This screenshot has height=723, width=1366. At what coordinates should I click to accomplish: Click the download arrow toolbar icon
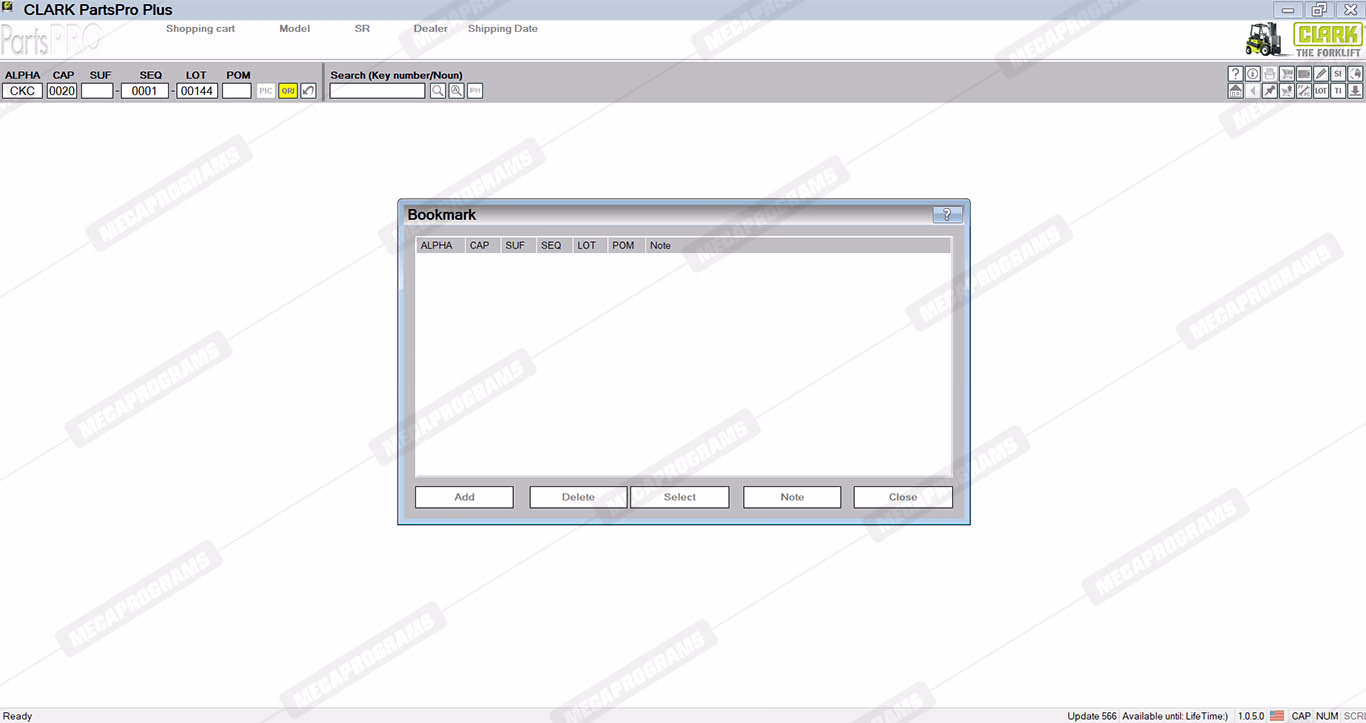coord(1356,91)
